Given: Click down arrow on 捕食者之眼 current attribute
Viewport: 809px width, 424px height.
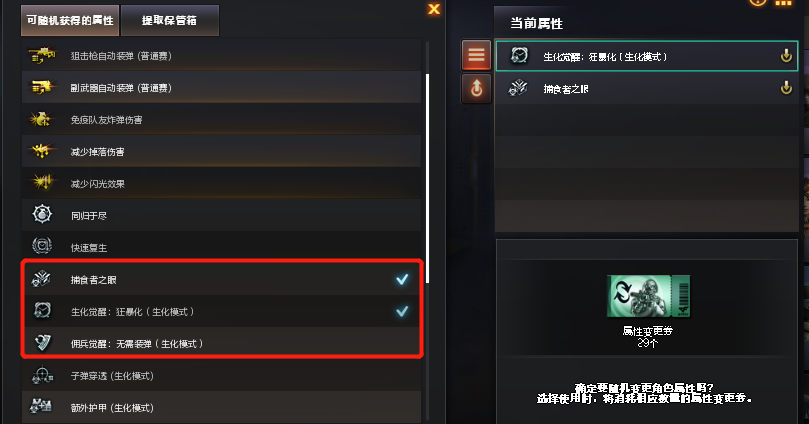Looking at the screenshot, I should click(786, 88).
